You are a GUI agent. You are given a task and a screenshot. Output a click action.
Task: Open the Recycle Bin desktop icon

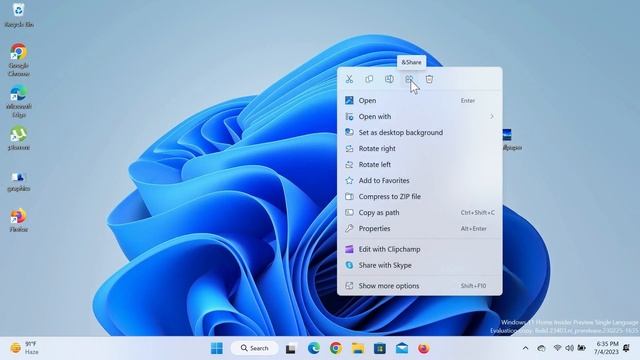tap(19, 16)
